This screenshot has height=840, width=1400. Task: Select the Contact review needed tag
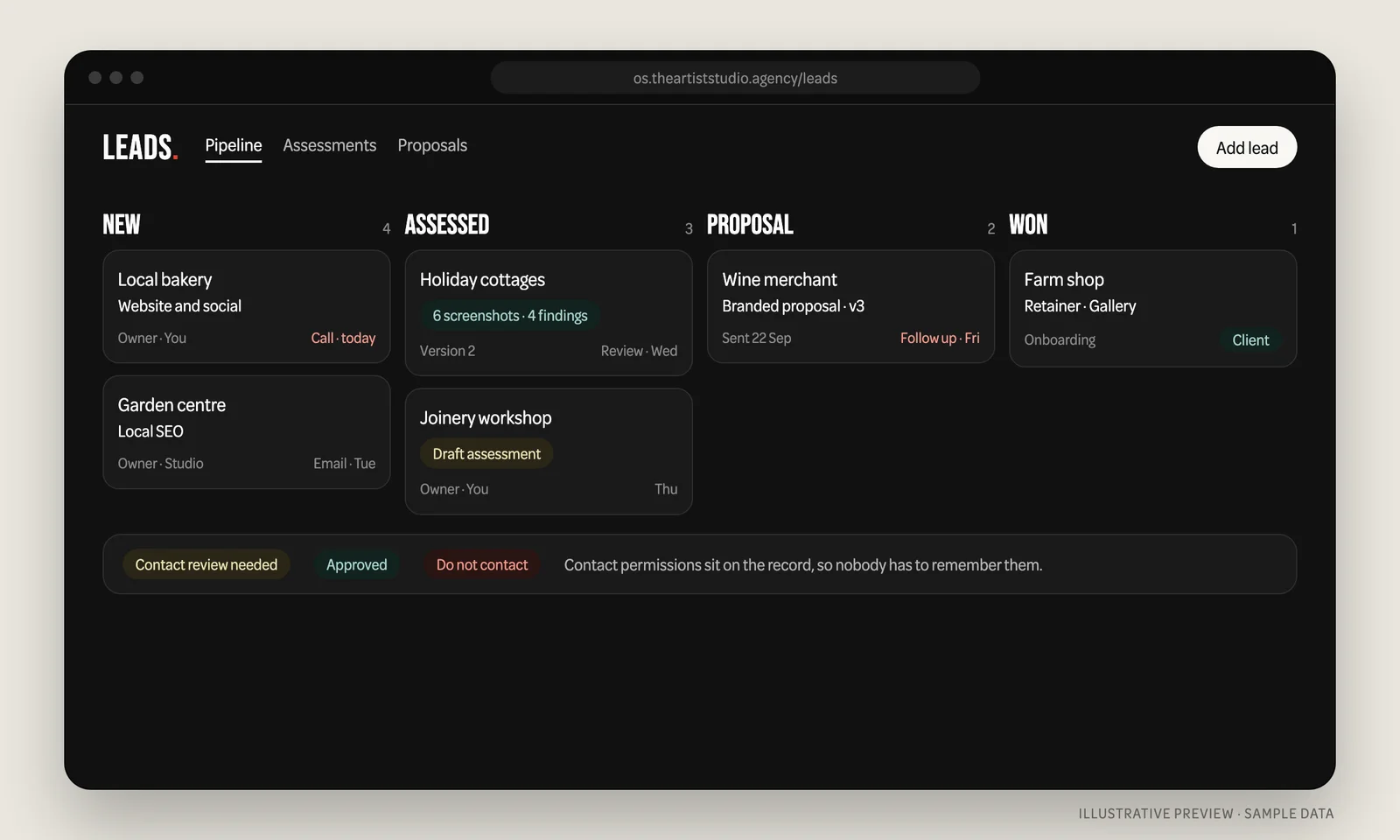click(206, 565)
